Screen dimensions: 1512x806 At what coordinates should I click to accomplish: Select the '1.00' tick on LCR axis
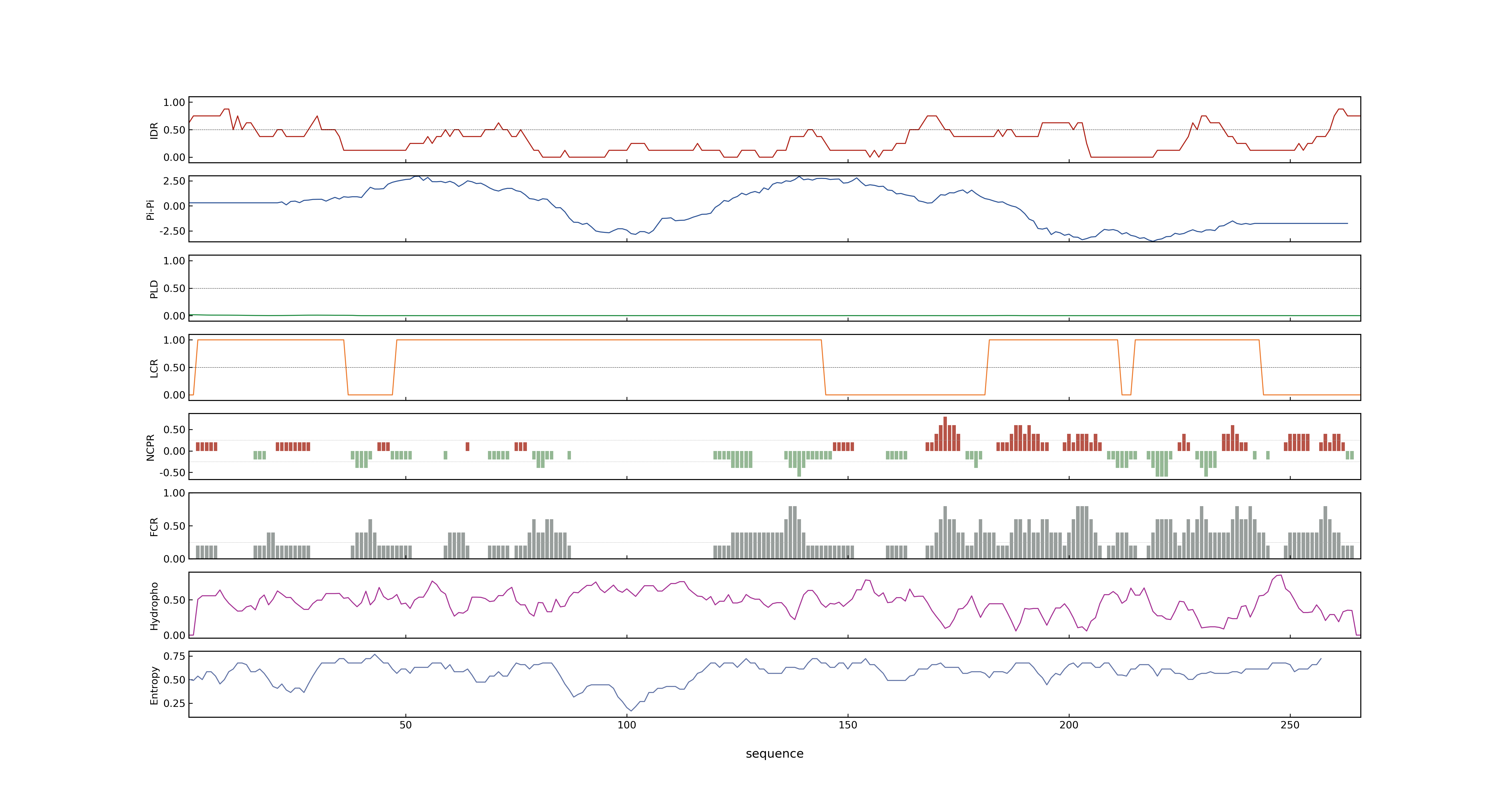tap(174, 340)
